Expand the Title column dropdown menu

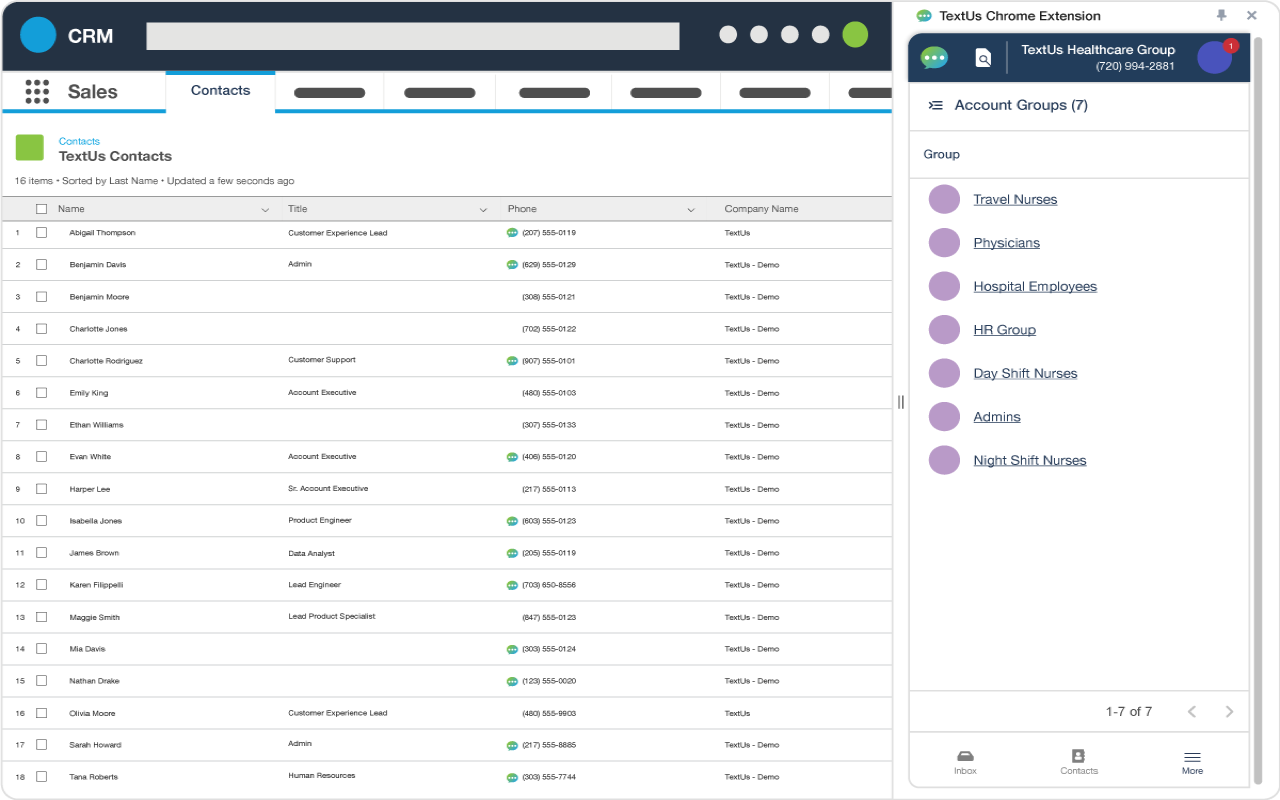[483, 210]
